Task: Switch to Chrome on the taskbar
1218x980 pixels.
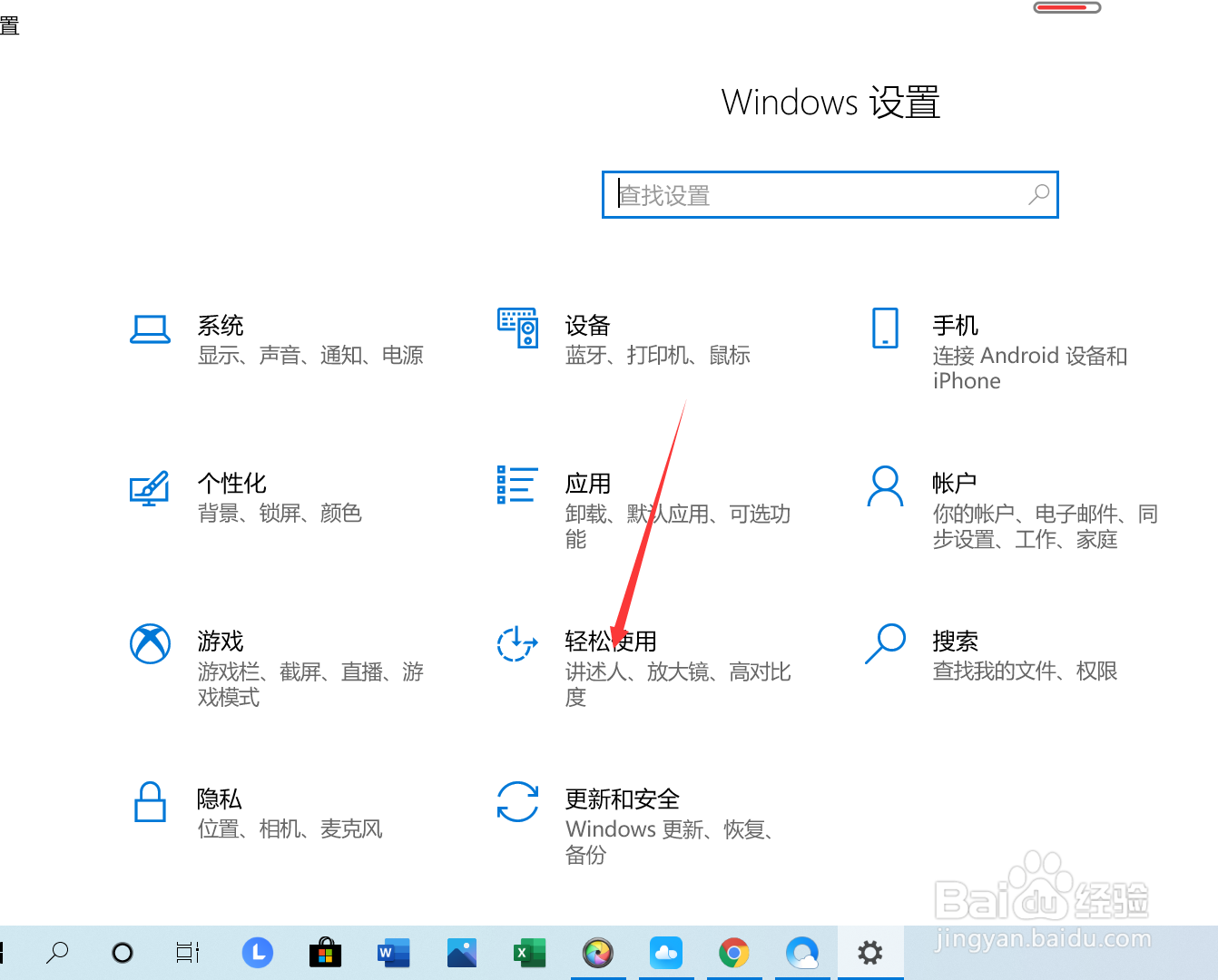Action: pyautogui.click(x=734, y=953)
